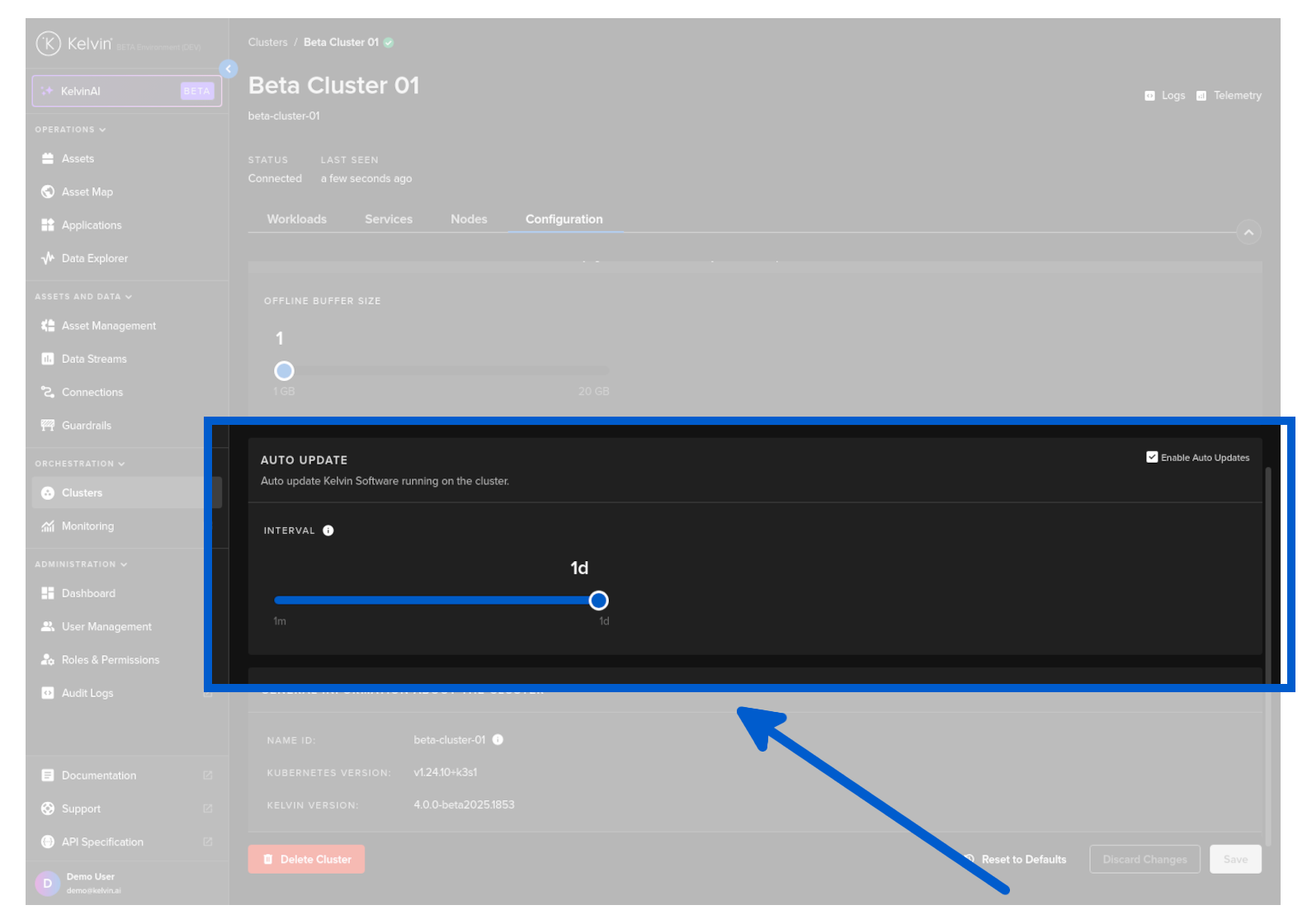Switch to the Nodes tab
Image resolution: width=1307 pixels, height=924 pixels.
[x=469, y=219]
